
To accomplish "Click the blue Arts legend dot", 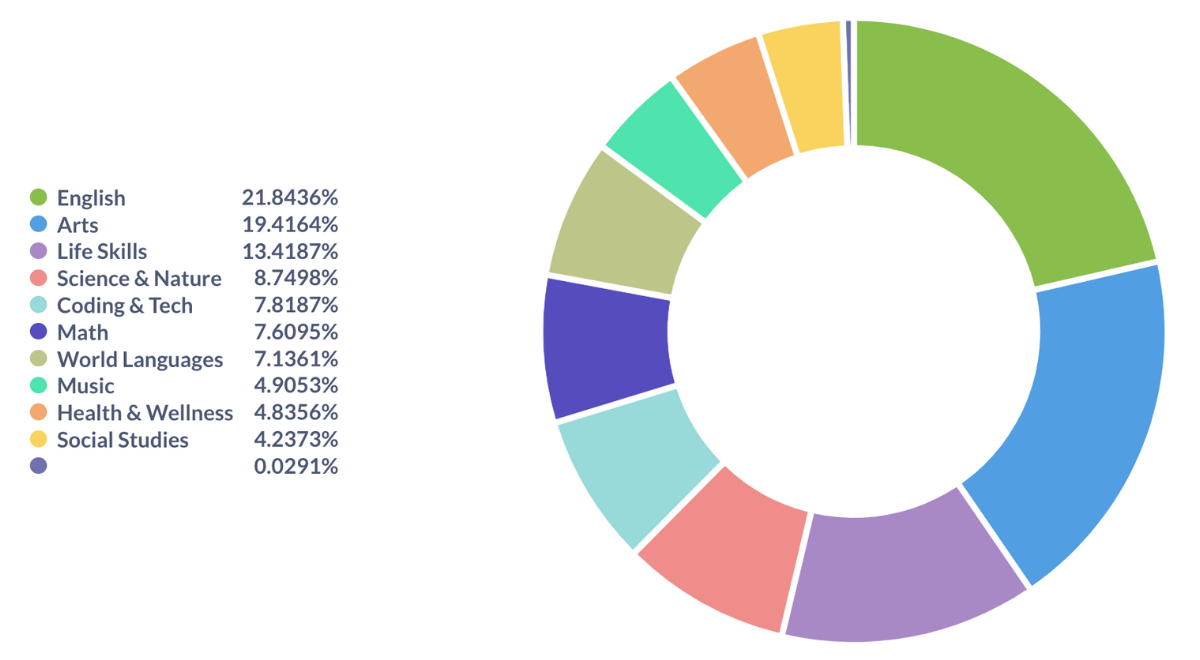I will (x=39, y=224).
